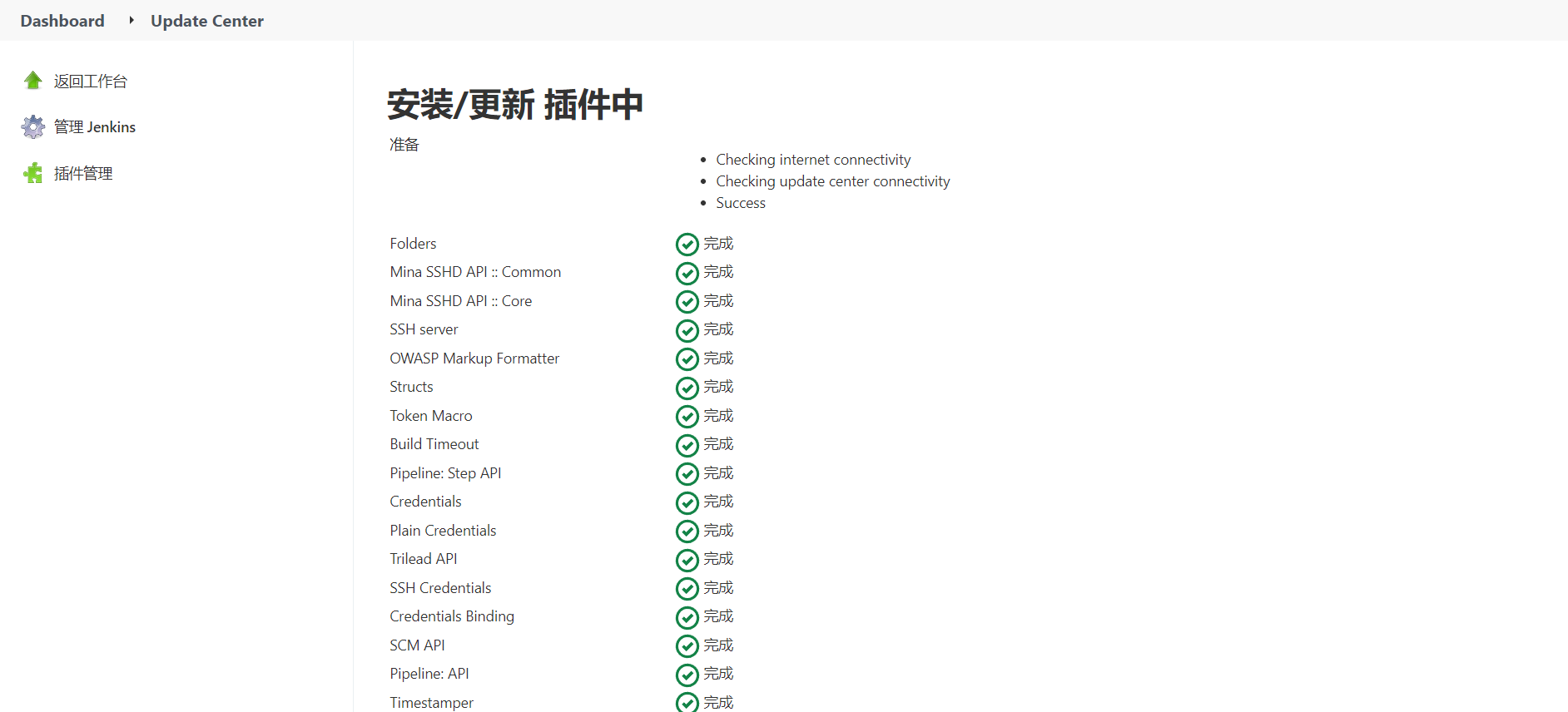Click the Token Macro completed checkmark icon
The height and width of the screenshot is (712, 1568).
point(687,417)
